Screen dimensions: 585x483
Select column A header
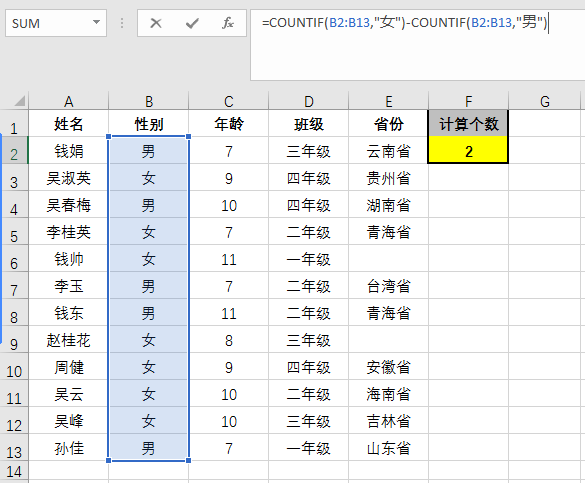pyautogui.click(x=69, y=101)
